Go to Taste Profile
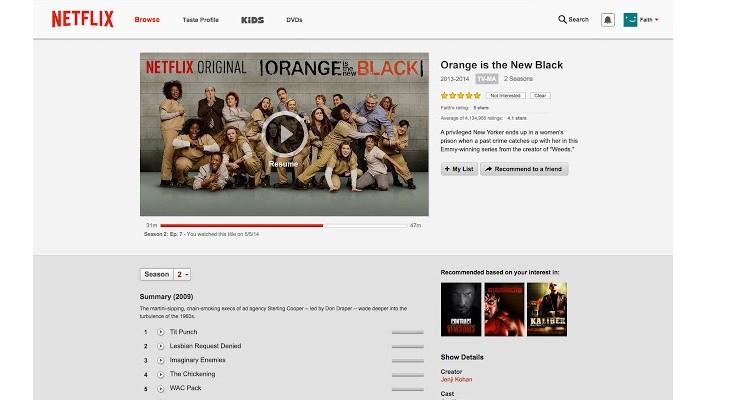The image size is (730, 400). [201, 20]
